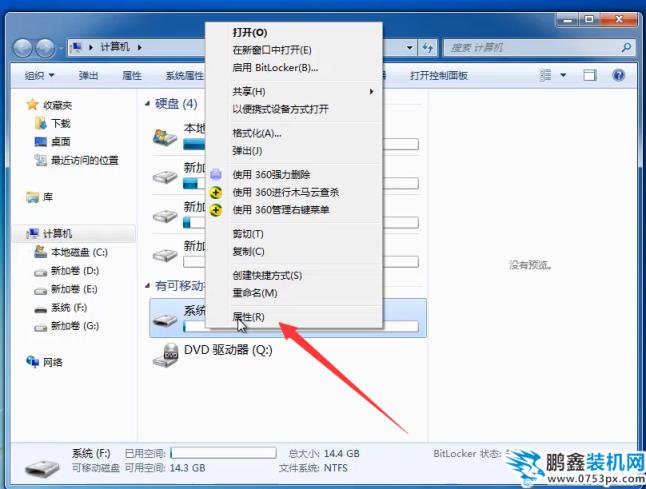Open the view options dropdown arrow

pos(563,75)
